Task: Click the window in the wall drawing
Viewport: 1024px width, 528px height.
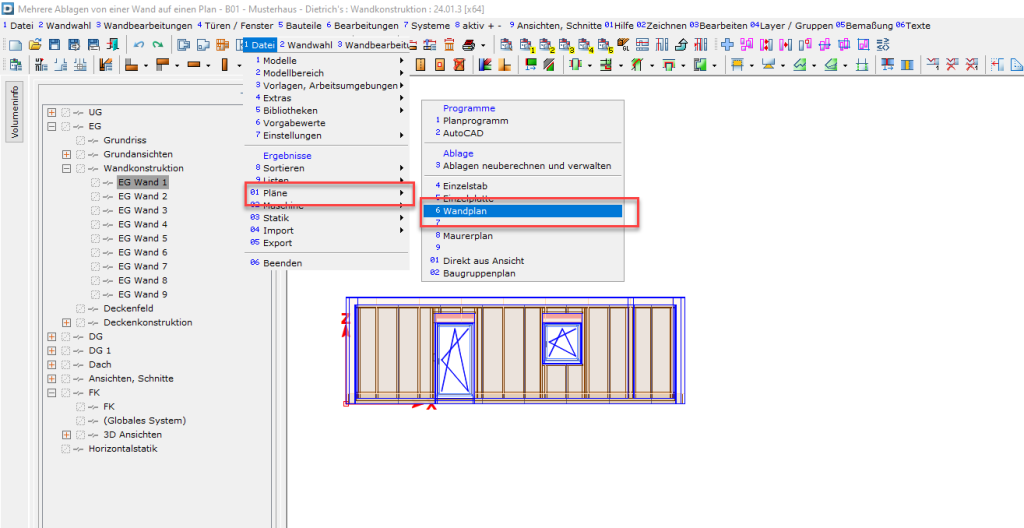Action: 562,340
